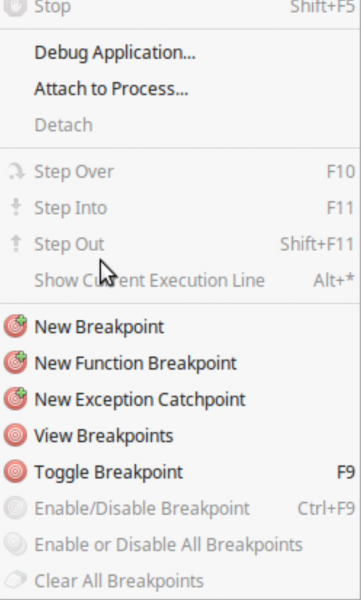The height and width of the screenshot is (600, 361).
Task: Click the New Exception Catchpoint icon
Action: [15, 399]
